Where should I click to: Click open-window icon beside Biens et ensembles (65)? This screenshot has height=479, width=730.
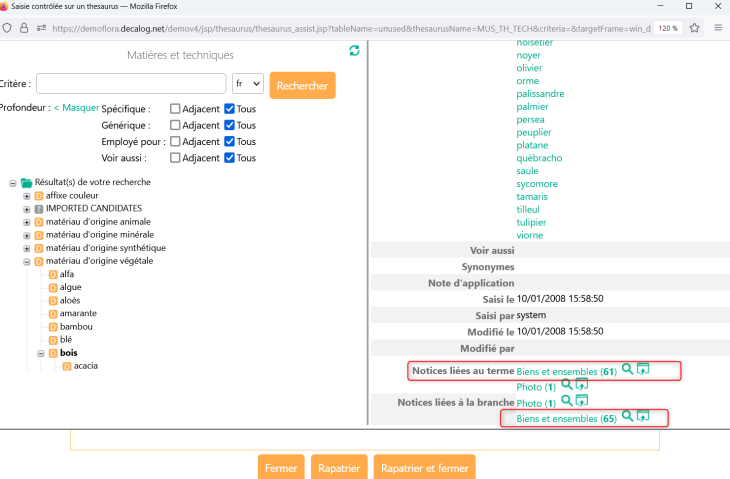coord(643,416)
